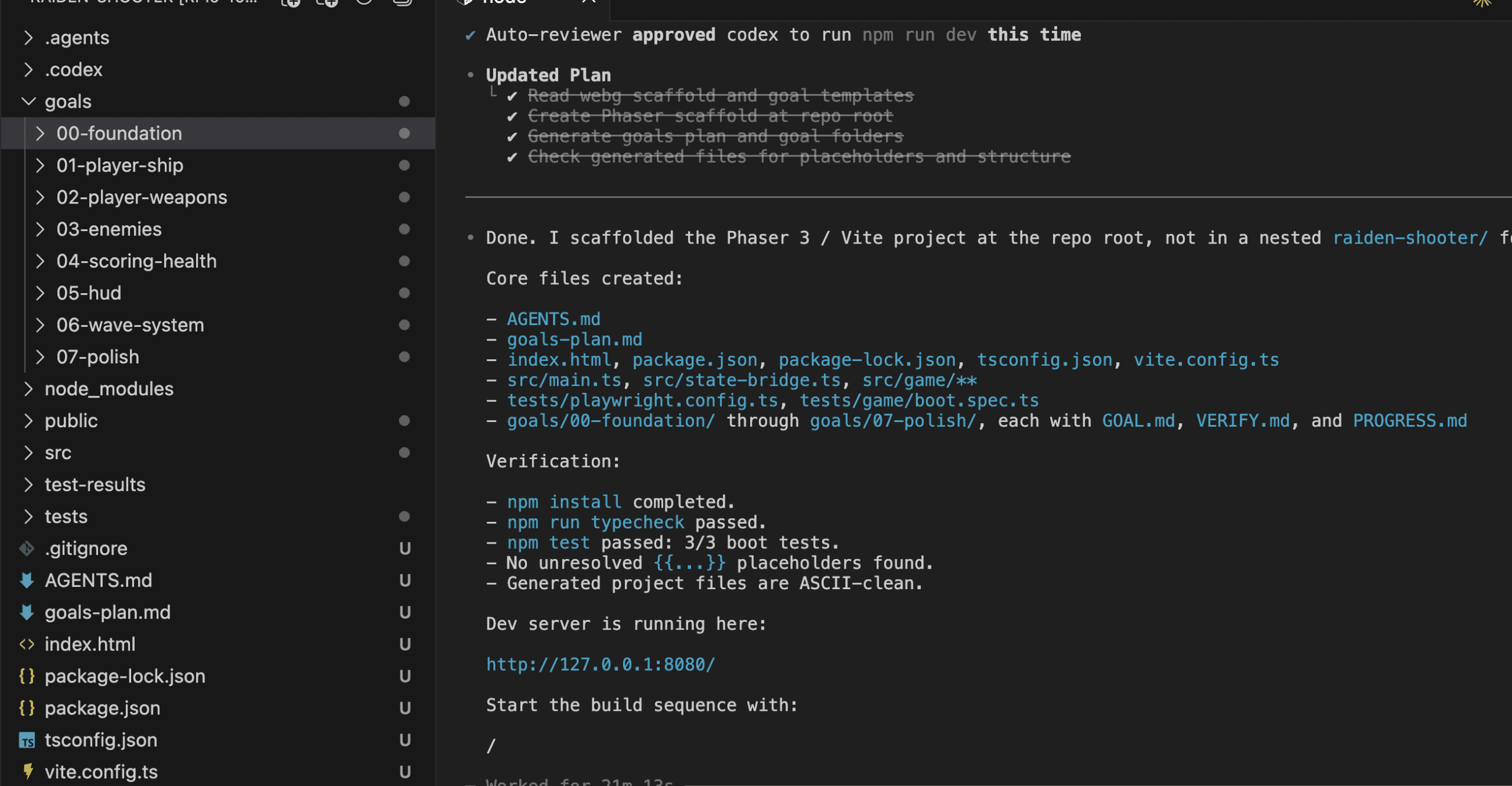The height and width of the screenshot is (786, 1512).
Task: Click the modified dot on the tests row
Action: point(404,517)
